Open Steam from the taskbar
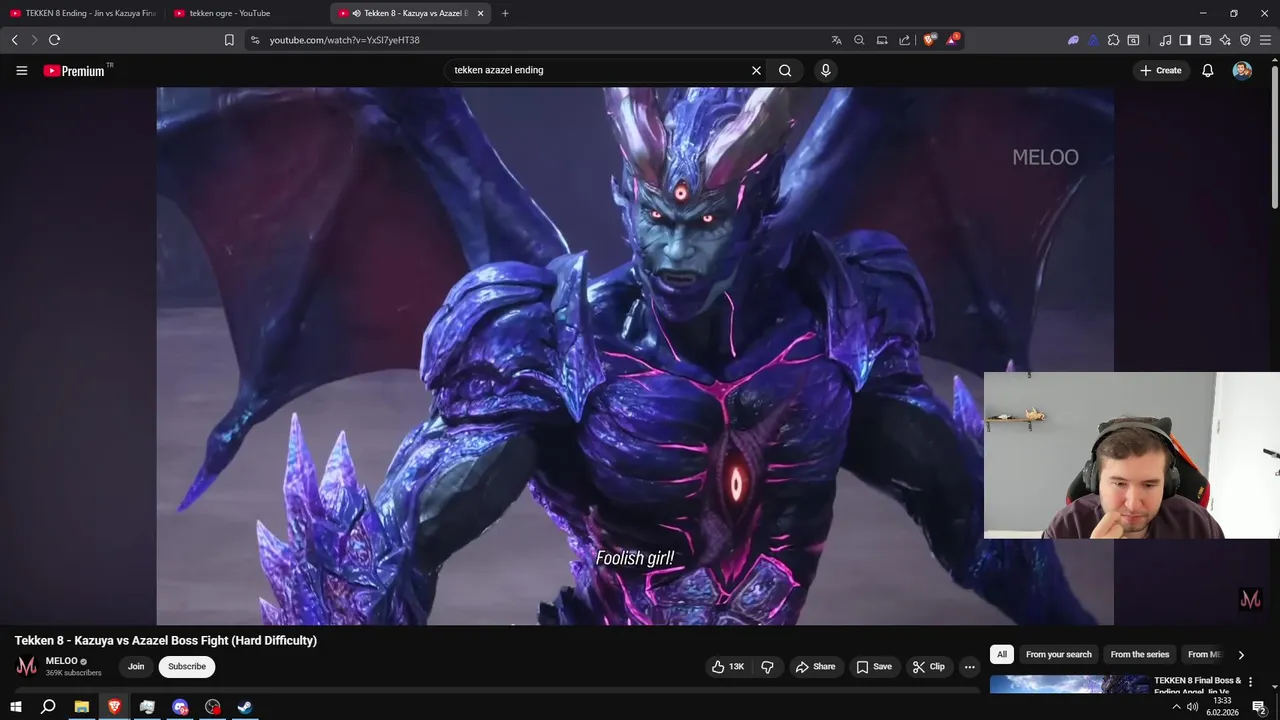The width and height of the screenshot is (1280, 720). (x=245, y=707)
